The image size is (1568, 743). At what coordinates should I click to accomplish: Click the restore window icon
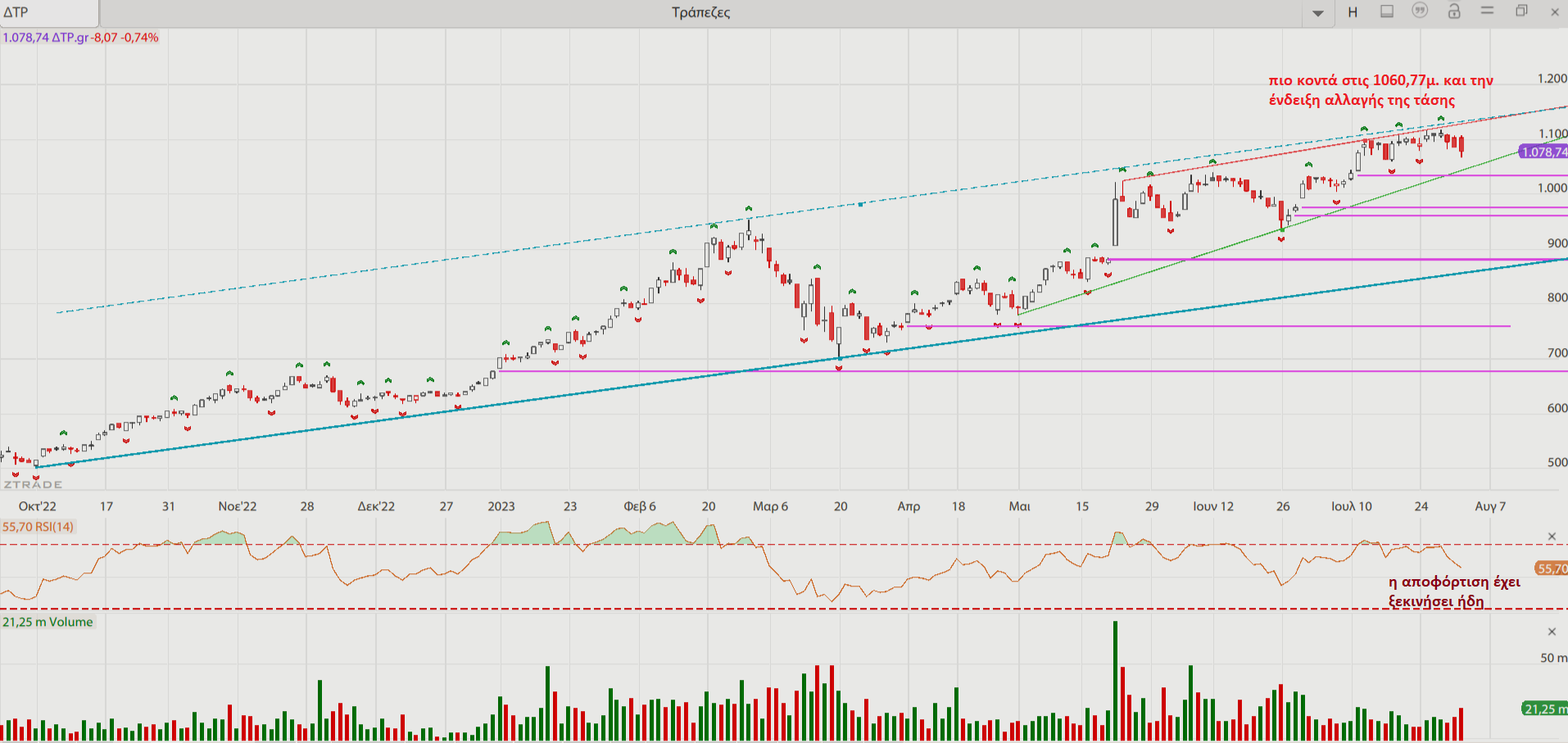click(x=1521, y=11)
